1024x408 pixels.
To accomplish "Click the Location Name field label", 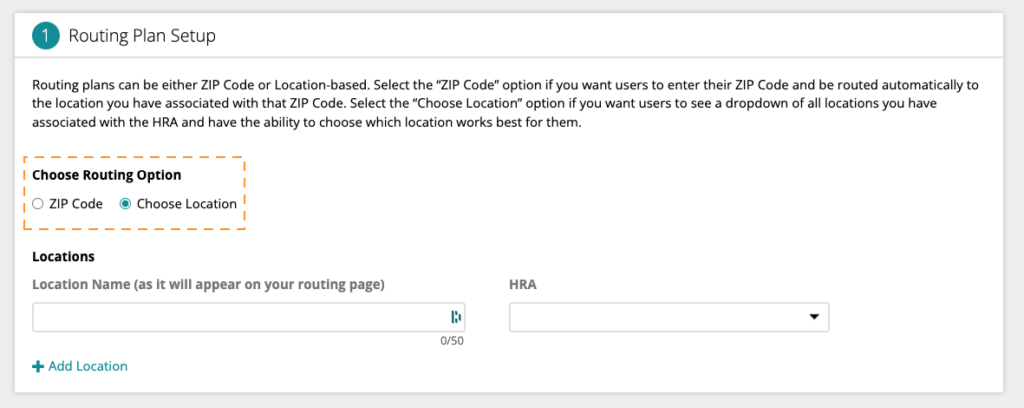I will pyautogui.click(x=208, y=285).
